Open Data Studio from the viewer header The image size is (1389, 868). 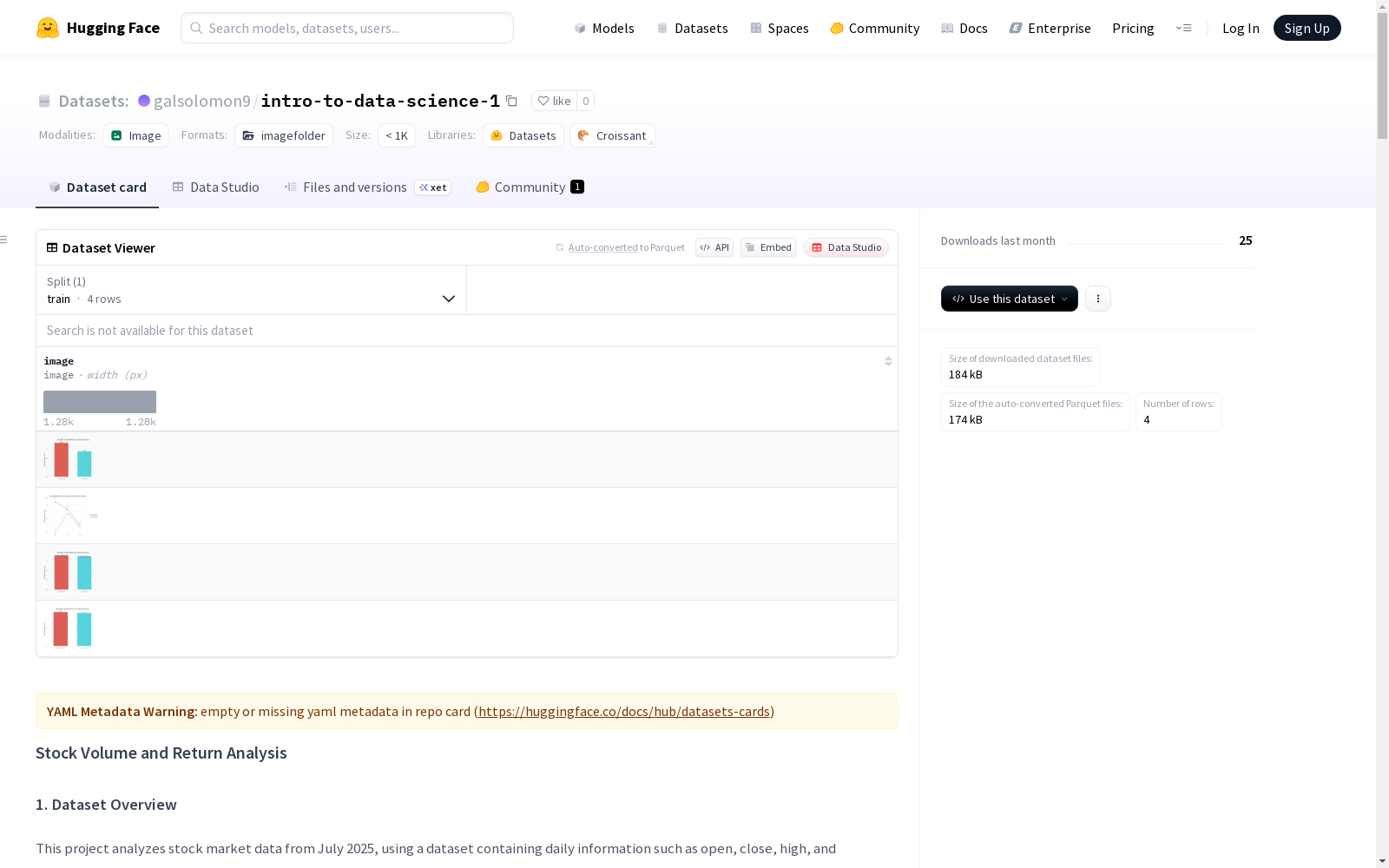click(846, 247)
